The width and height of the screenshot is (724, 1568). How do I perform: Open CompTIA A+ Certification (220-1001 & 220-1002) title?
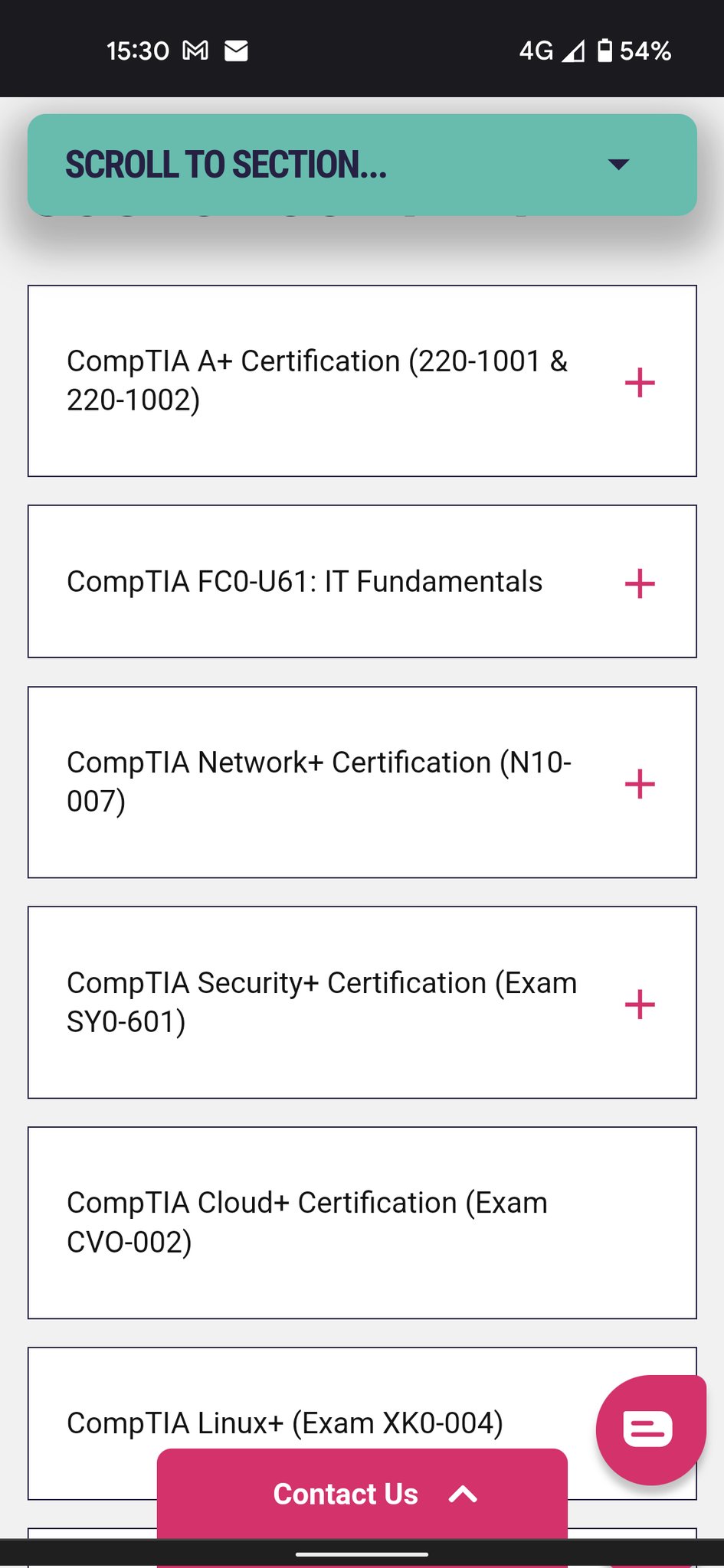pos(317,381)
